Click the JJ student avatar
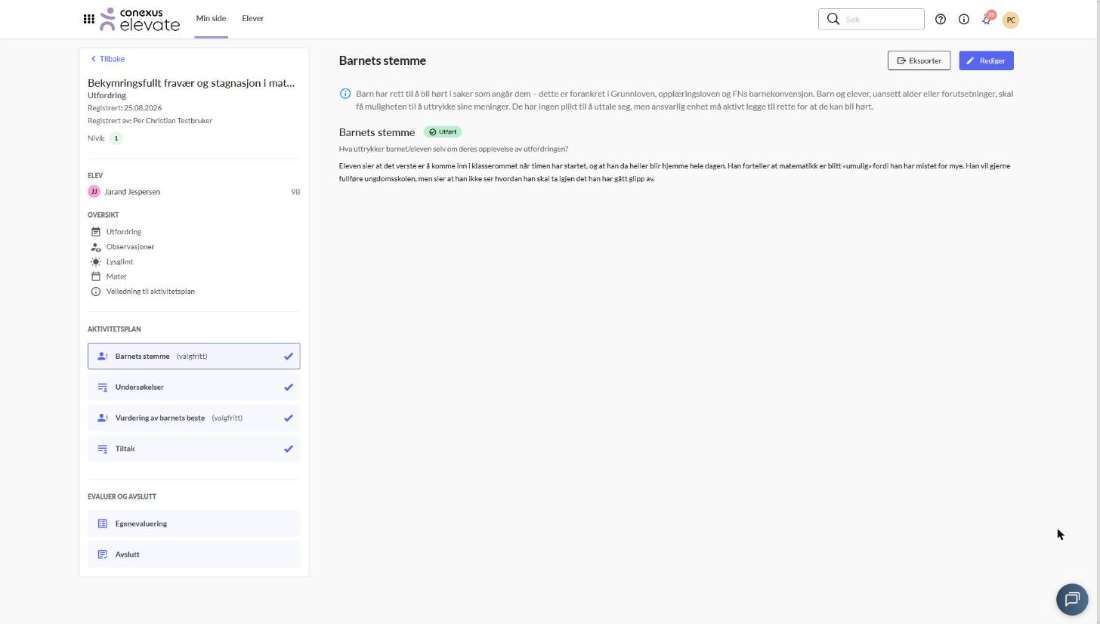Image resolution: width=1100 pixels, height=624 pixels. click(94, 192)
